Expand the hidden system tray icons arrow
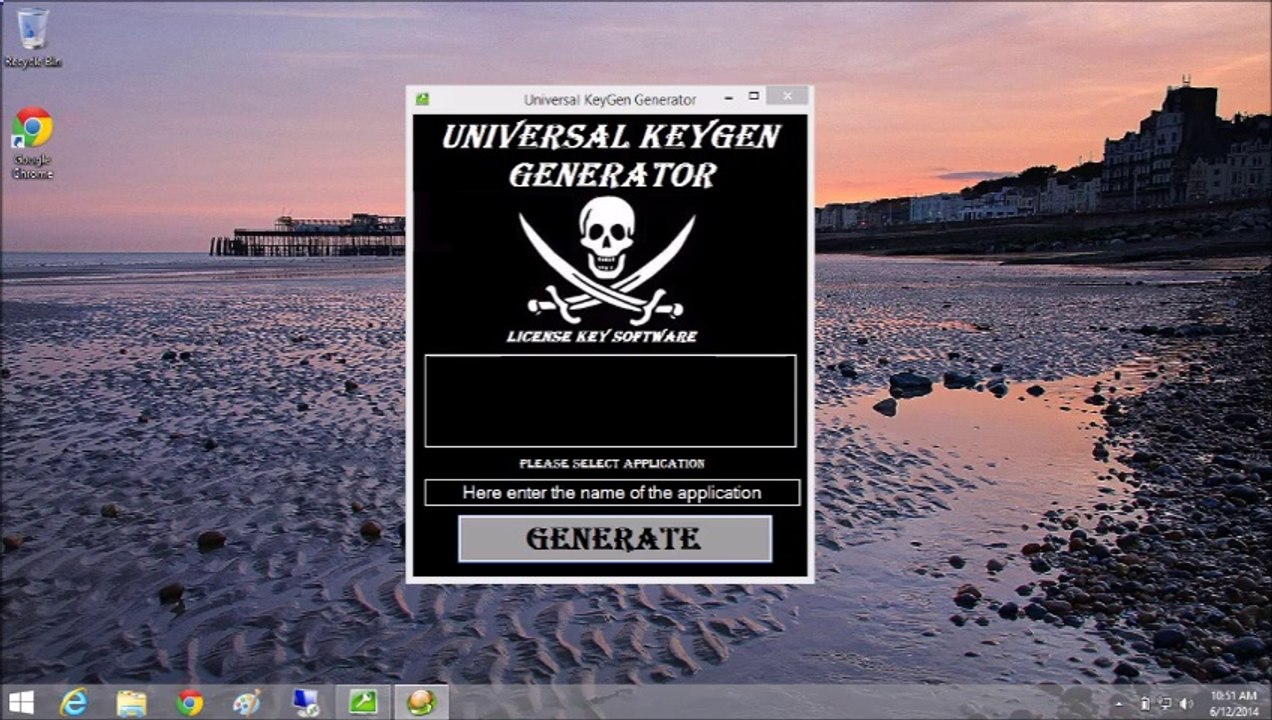The width and height of the screenshot is (1272, 720). 1120,703
